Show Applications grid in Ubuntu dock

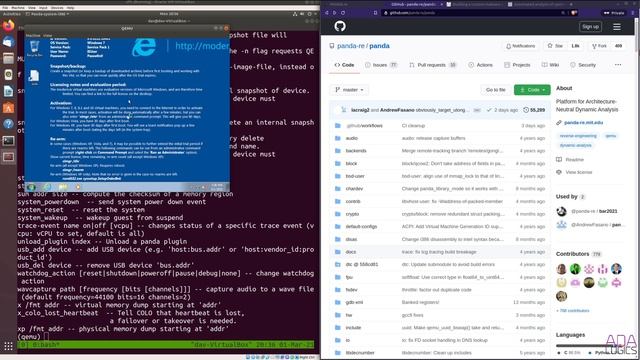[8, 347]
